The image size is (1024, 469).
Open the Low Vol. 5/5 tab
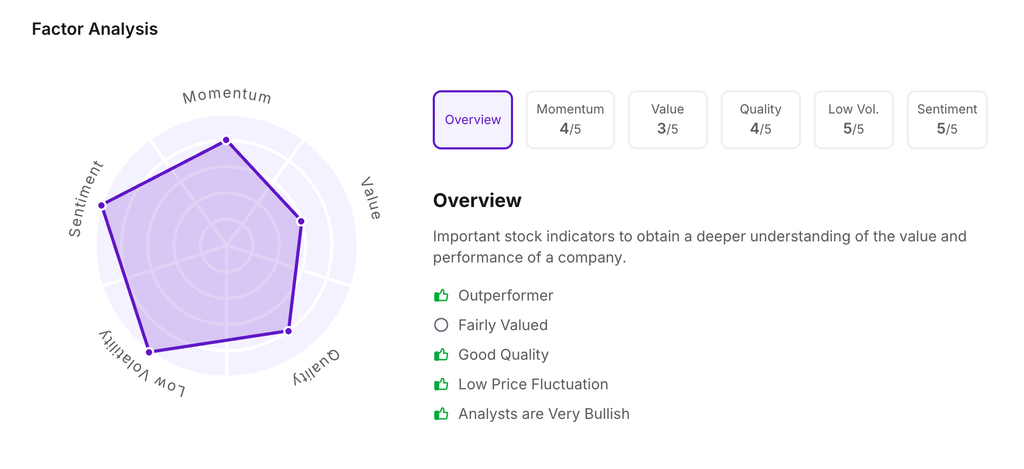[853, 120]
